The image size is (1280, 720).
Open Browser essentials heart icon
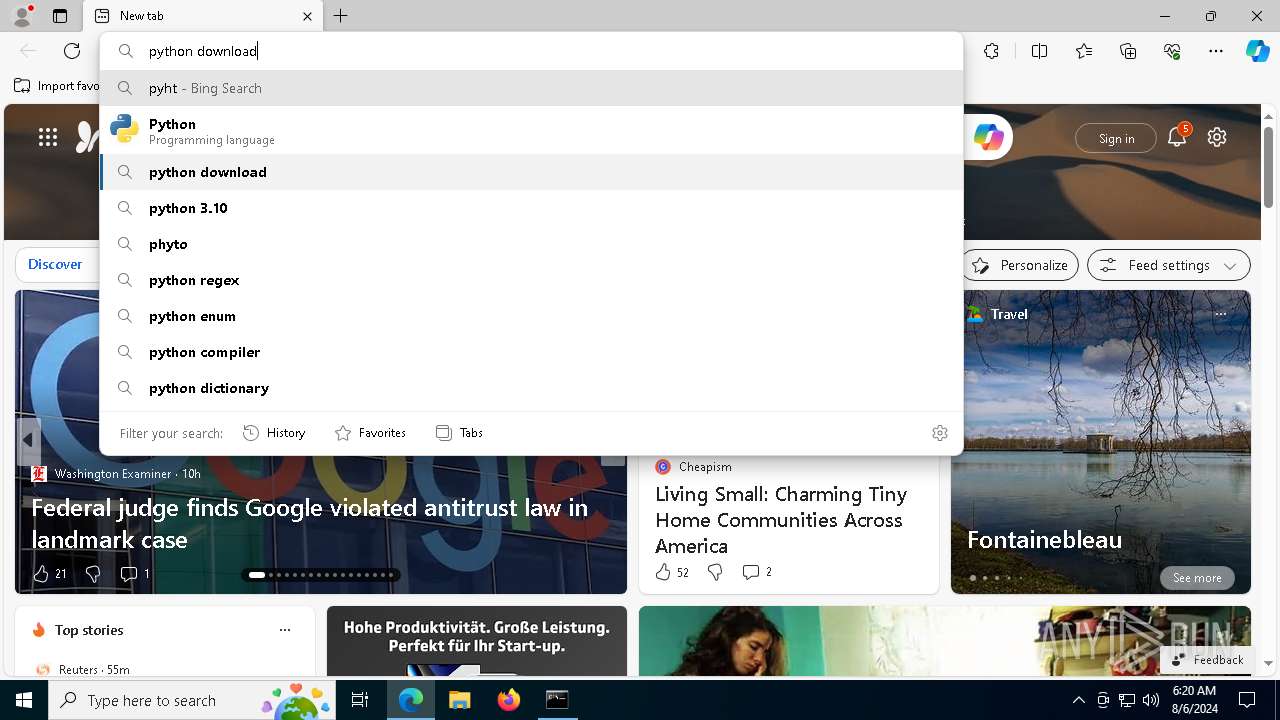coord(1172,51)
